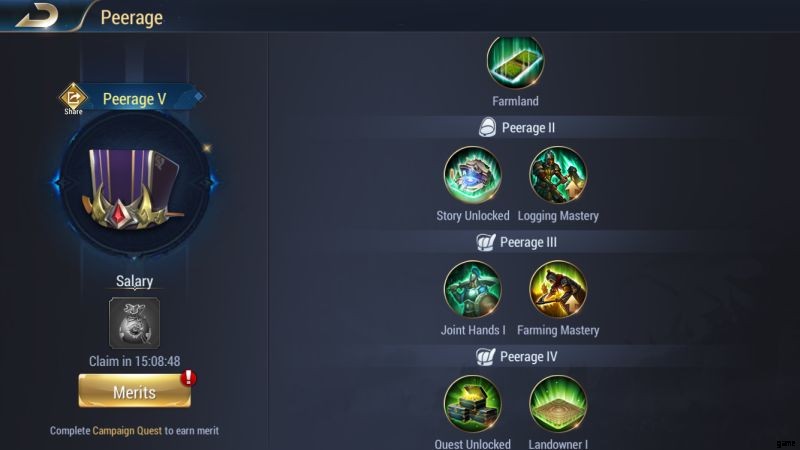Select the Farming Mastery perk icon
Image resolution: width=800 pixels, height=450 pixels.
tap(558, 289)
